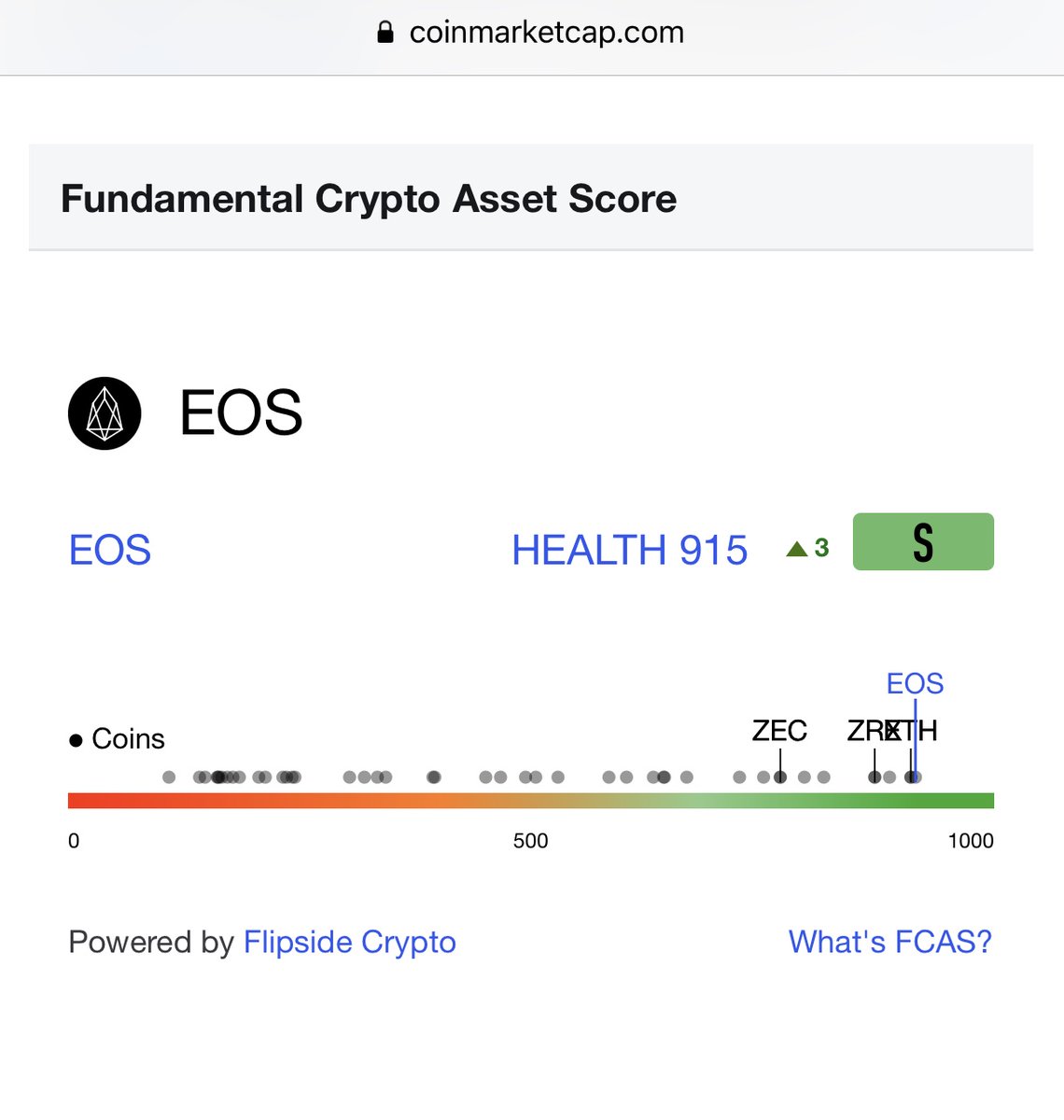Follow the Flipside Crypto link

point(349,942)
